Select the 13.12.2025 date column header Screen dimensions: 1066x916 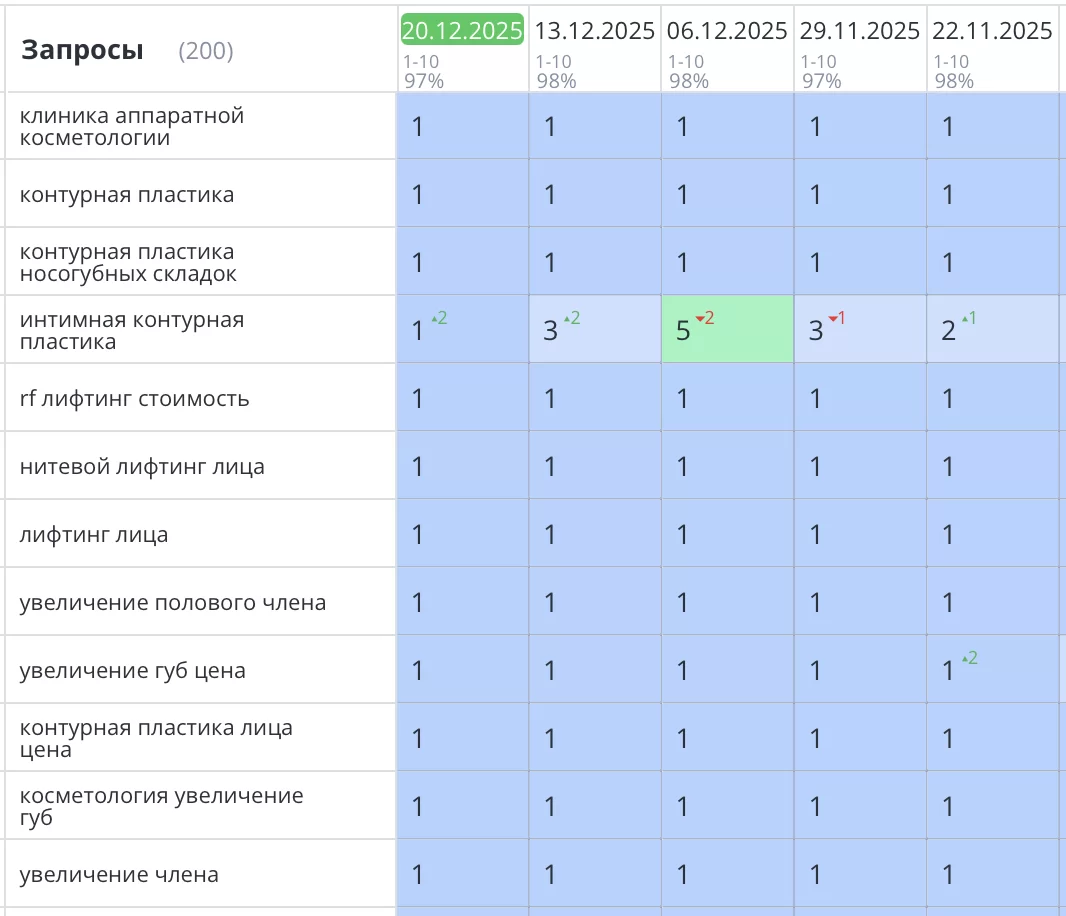coord(595,31)
